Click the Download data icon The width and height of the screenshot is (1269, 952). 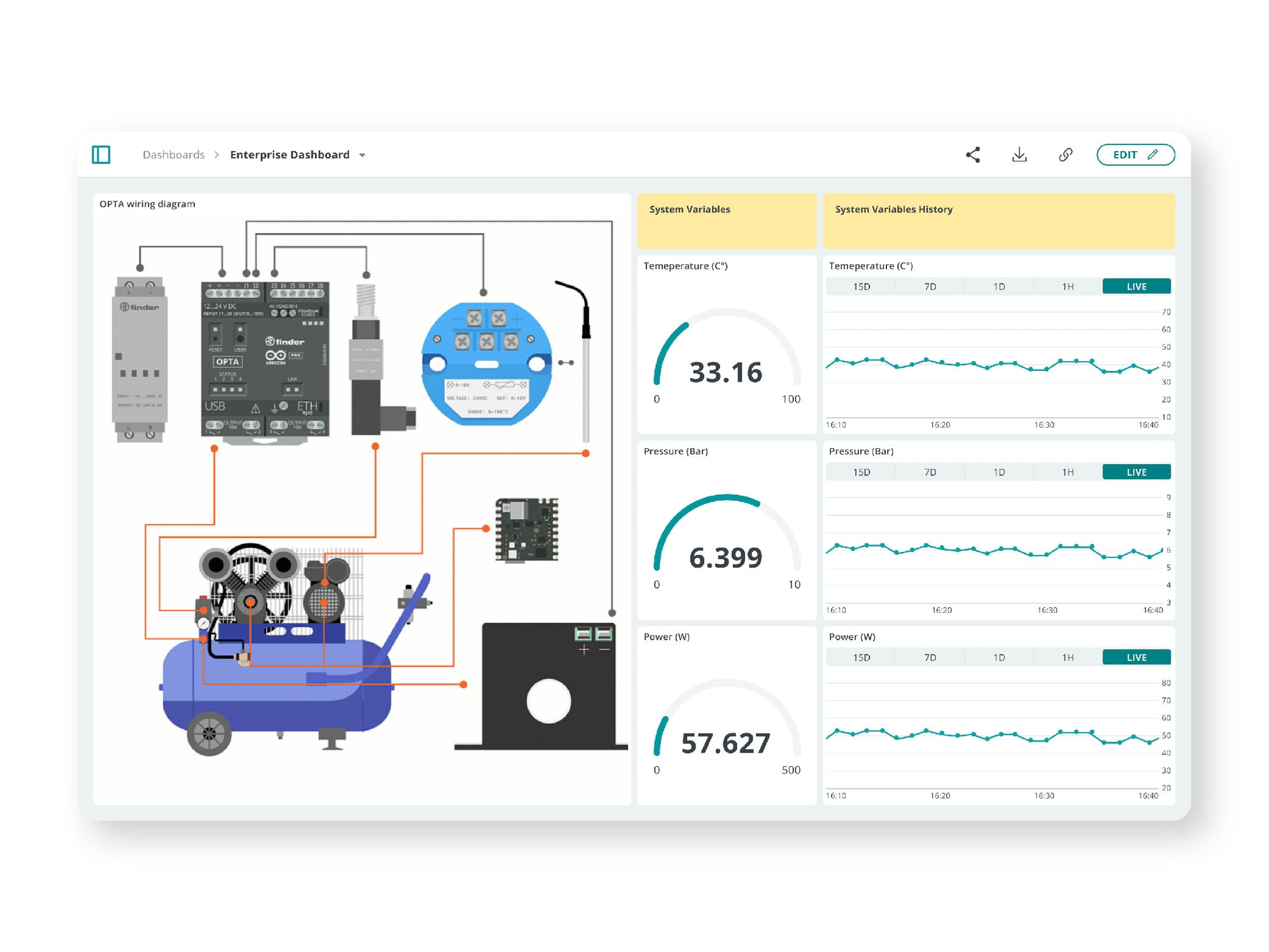click(x=1019, y=154)
